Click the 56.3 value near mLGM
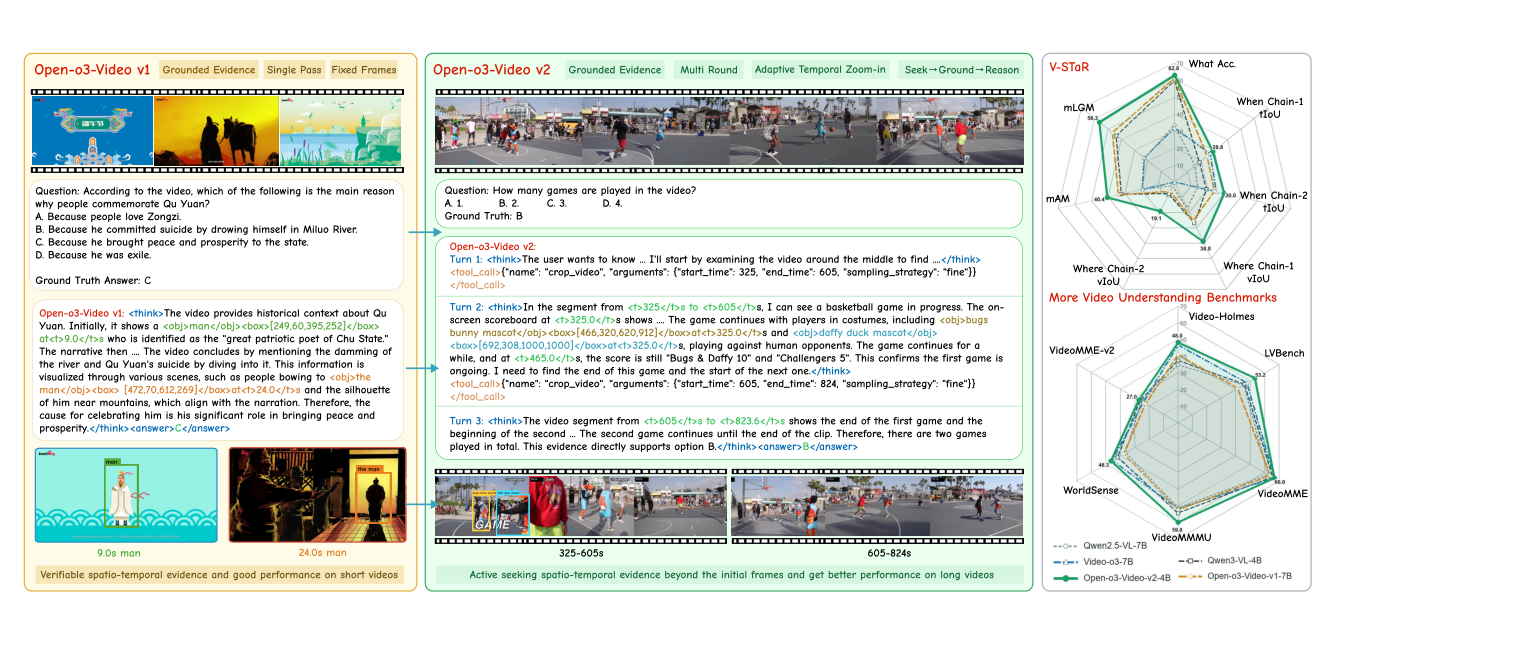Image resolution: width=1518 pixels, height=647 pixels. [x=1091, y=119]
